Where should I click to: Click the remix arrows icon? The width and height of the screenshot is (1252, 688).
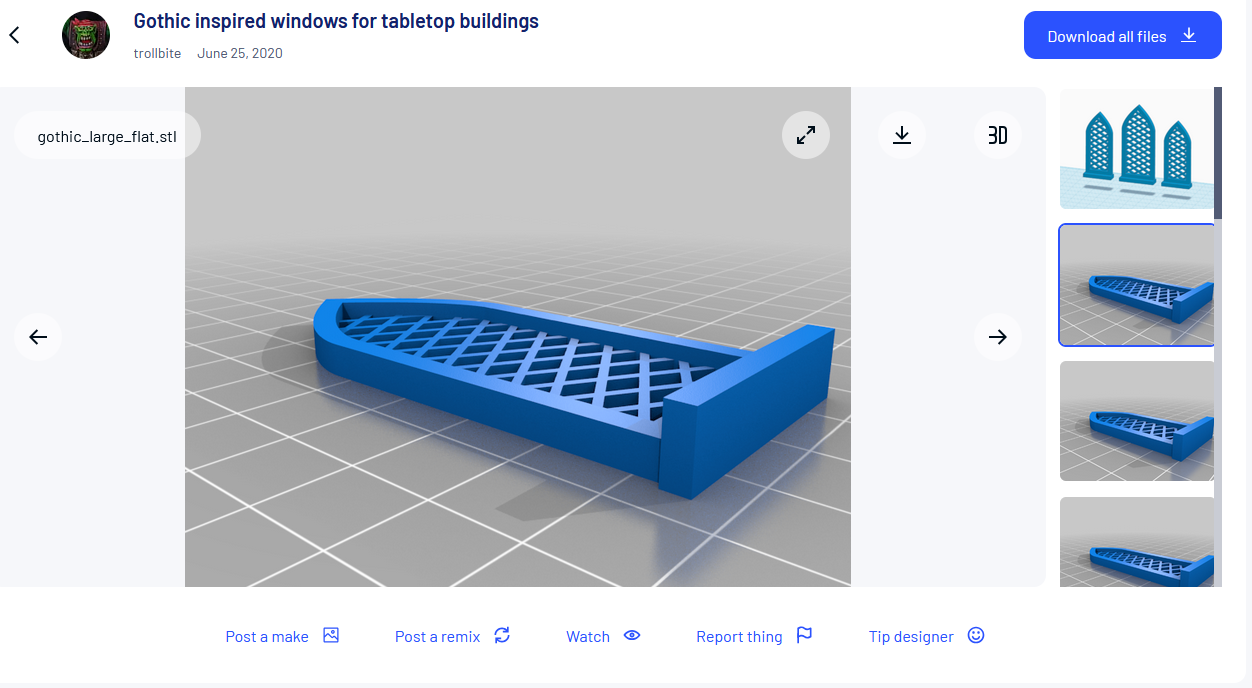click(502, 635)
